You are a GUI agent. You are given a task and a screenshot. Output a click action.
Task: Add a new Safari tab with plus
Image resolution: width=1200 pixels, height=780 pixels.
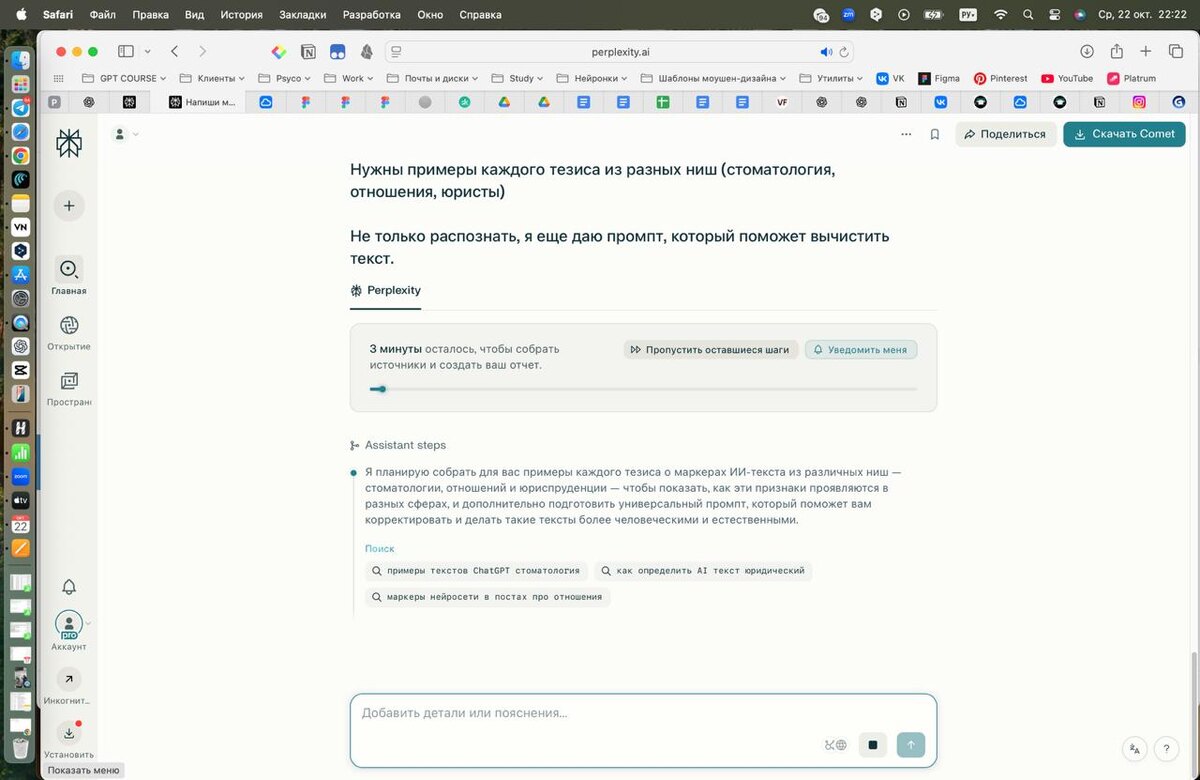point(1146,52)
